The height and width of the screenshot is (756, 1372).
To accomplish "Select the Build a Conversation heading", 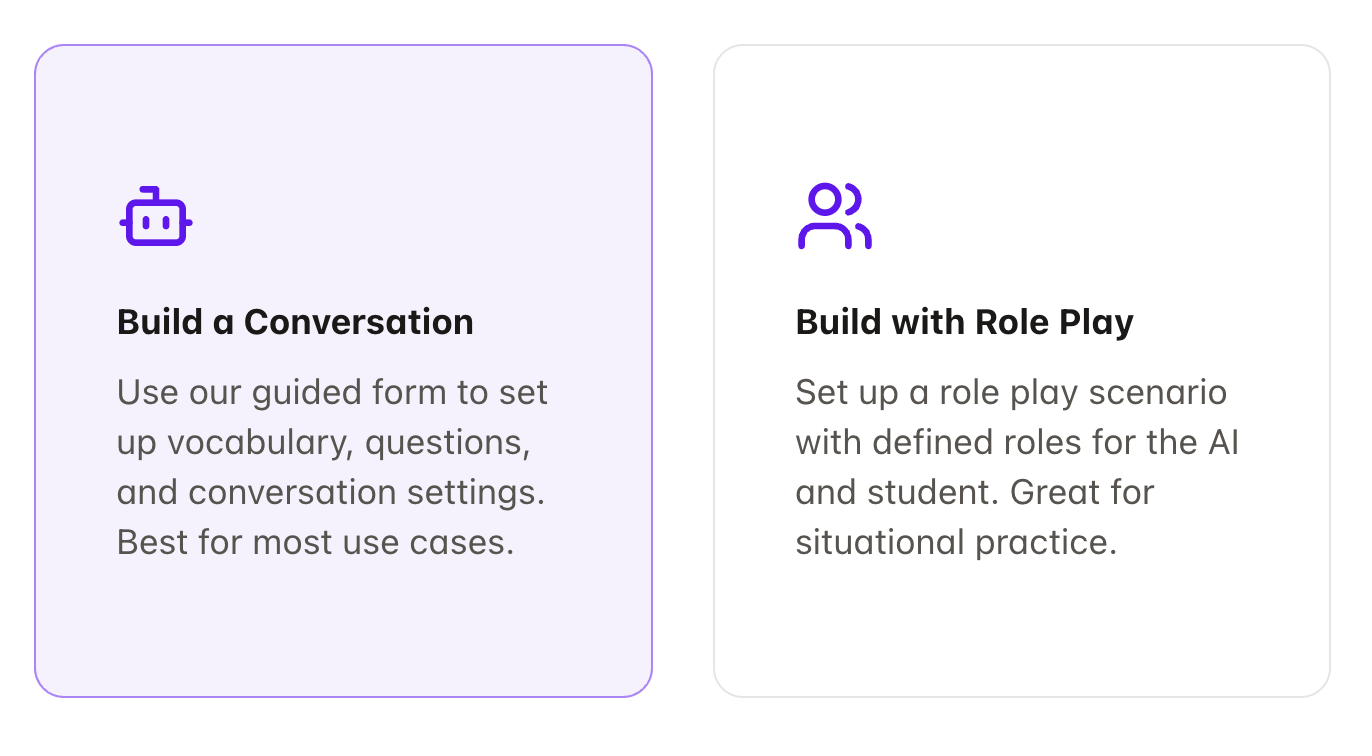I will pos(295,322).
